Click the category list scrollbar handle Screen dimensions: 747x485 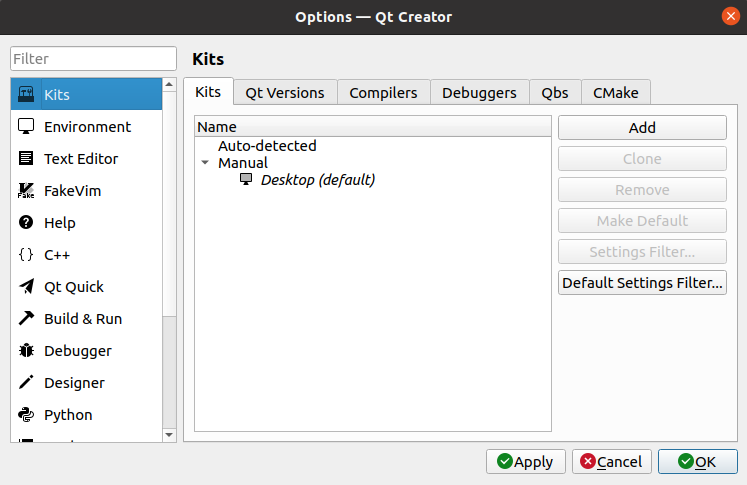click(x=169, y=203)
